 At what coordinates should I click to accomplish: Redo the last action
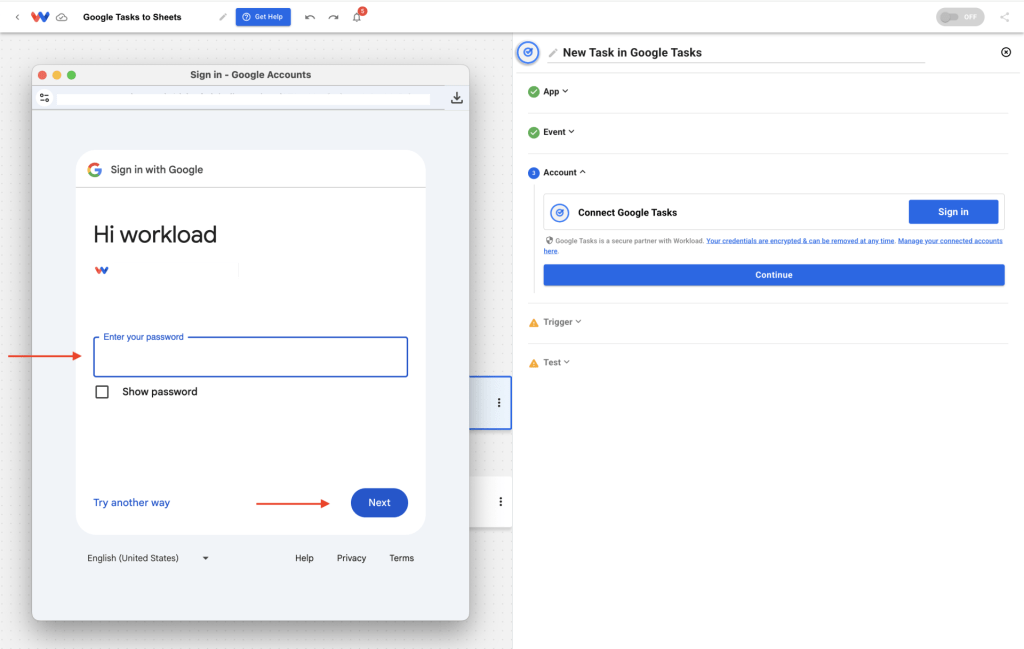point(334,17)
